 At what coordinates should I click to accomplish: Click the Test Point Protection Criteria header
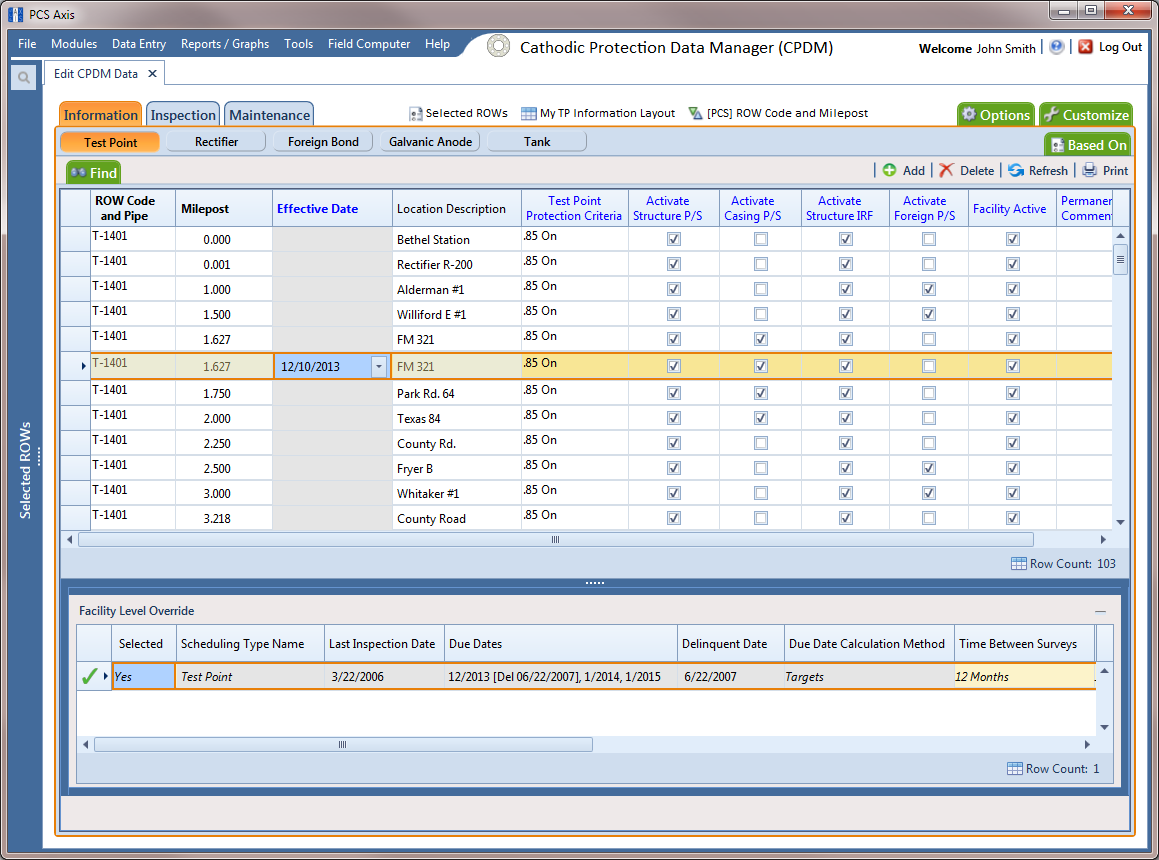(574, 209)
